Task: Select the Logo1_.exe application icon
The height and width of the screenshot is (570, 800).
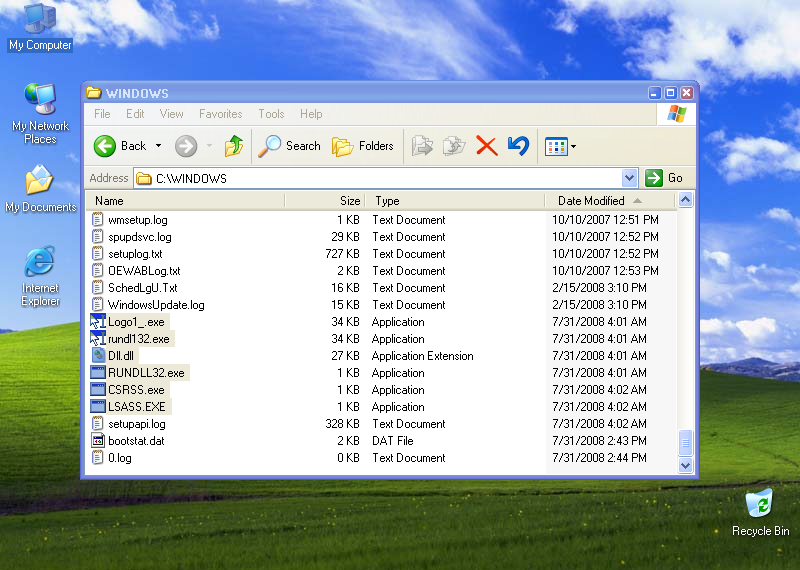Action: pos(97,321)
